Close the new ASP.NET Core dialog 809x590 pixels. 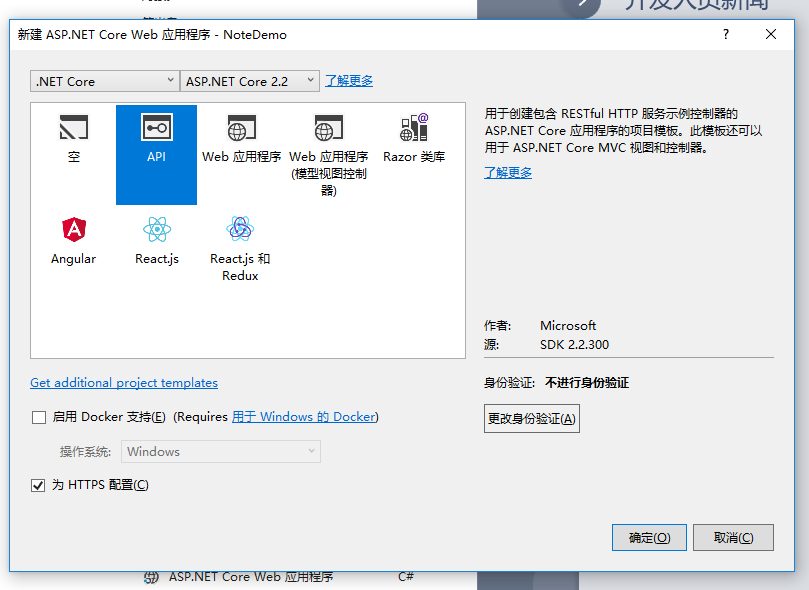coord(771,35)
